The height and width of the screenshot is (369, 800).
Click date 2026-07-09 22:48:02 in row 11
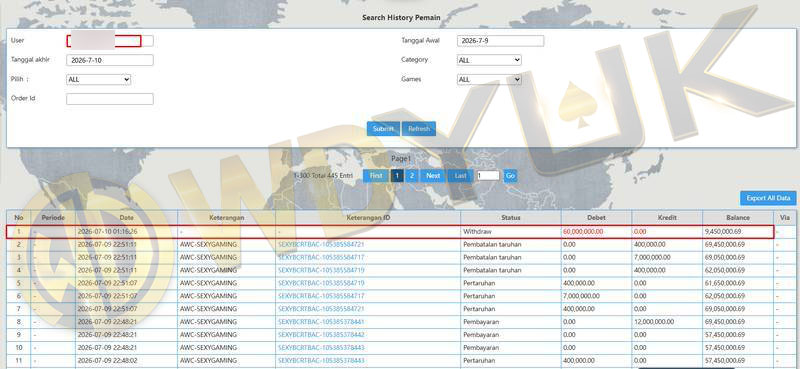pyautogui.click(x=107, y=361)
